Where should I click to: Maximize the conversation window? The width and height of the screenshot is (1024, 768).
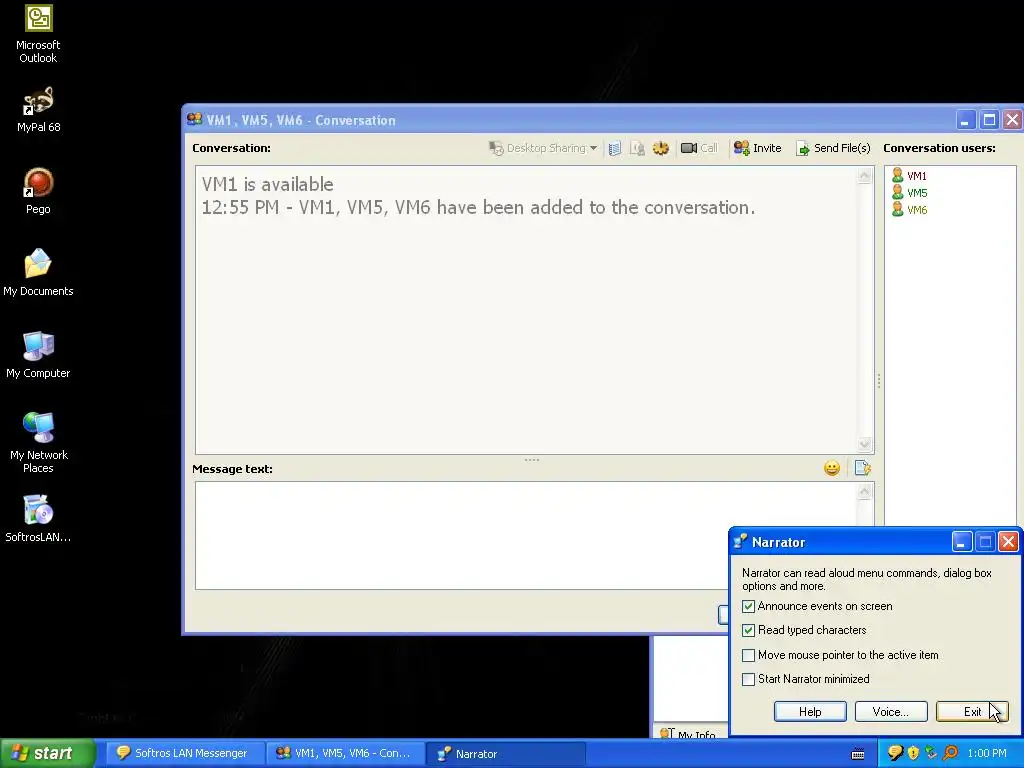click(989, 120)
